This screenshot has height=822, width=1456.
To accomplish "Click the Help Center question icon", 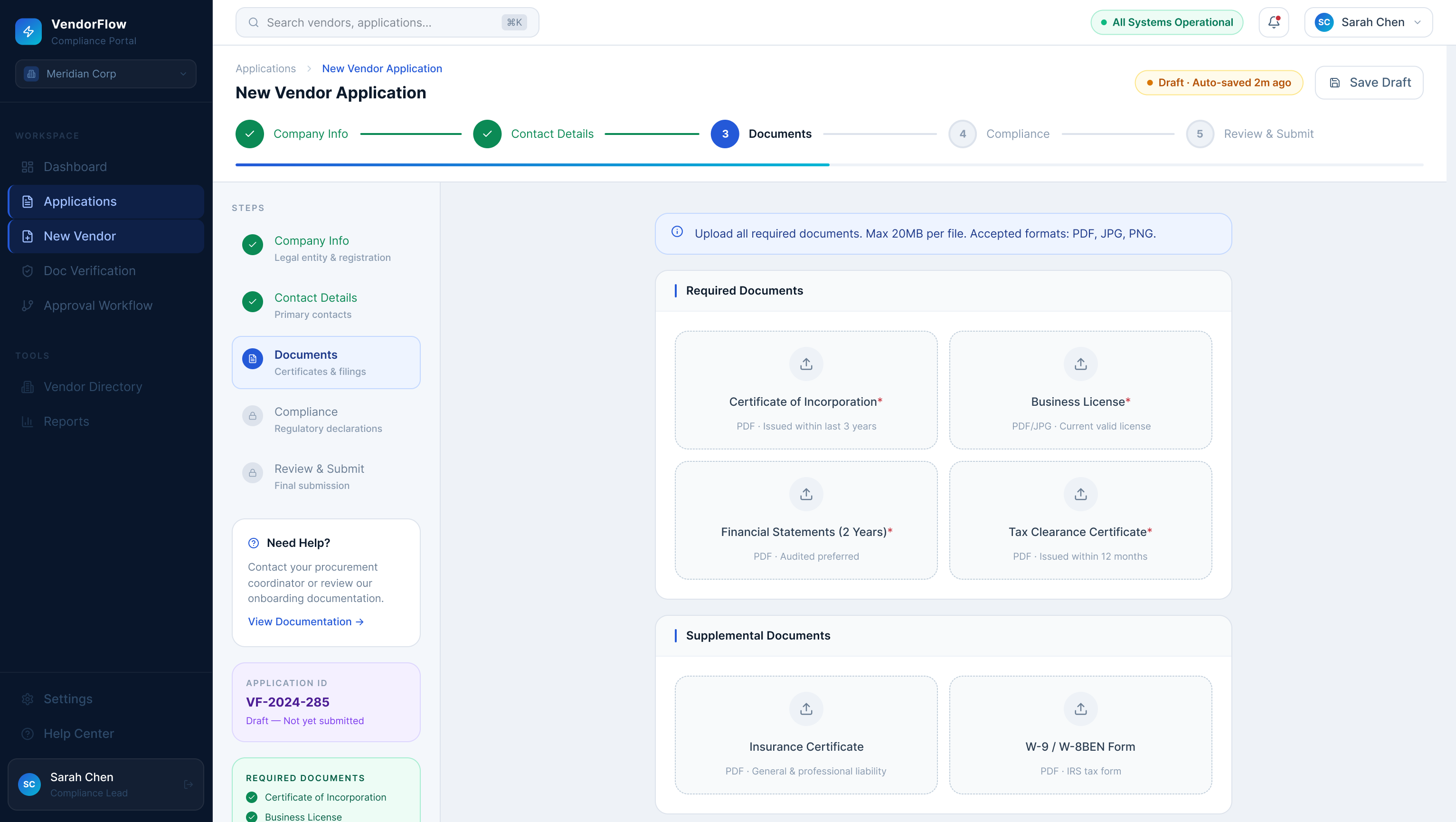I will coord(27,733).
